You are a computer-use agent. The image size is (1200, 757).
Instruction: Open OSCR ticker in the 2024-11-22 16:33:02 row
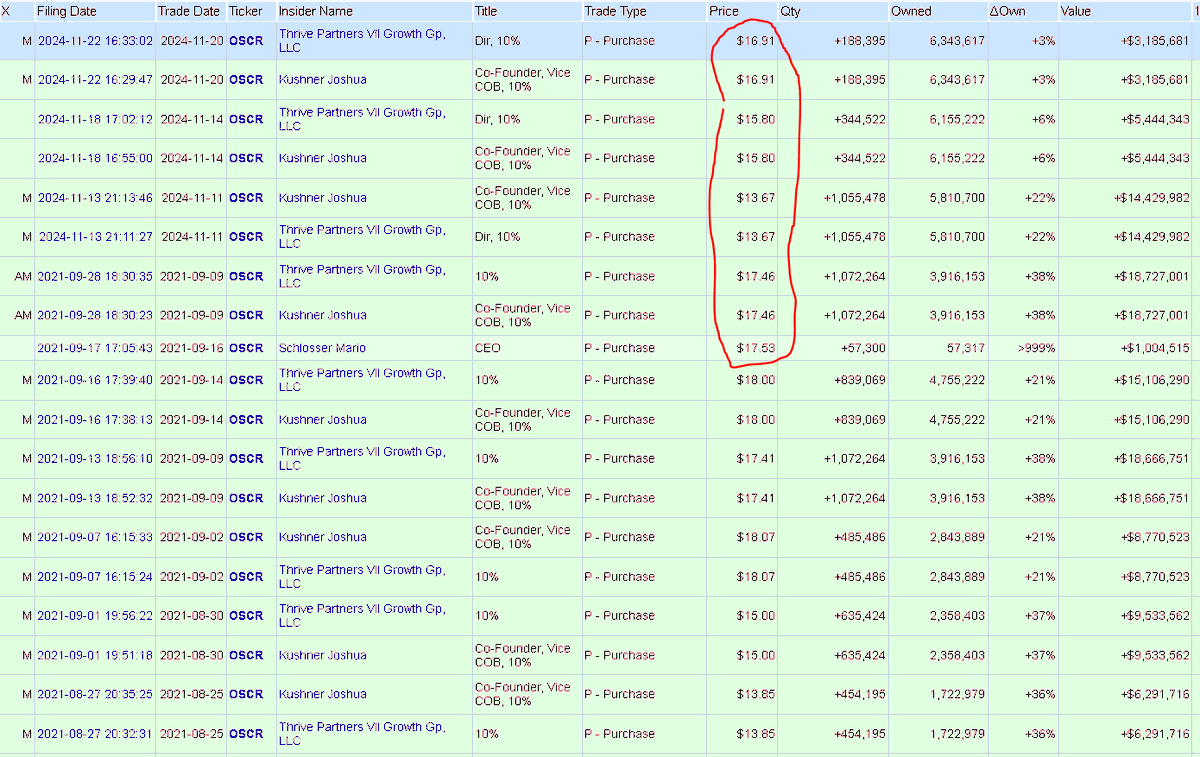pos(246,41)
